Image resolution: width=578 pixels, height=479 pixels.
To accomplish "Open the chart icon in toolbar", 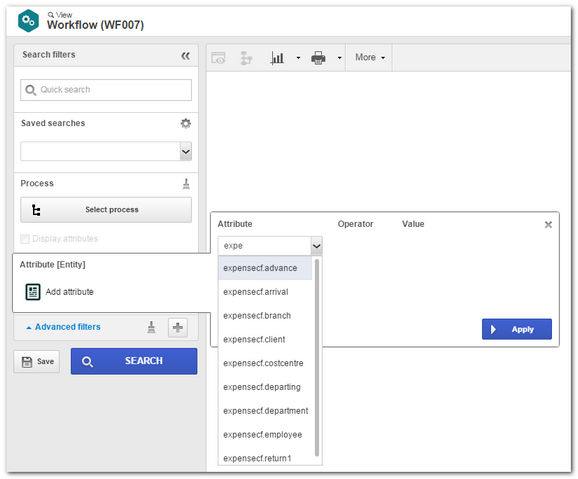I will pyautogui.click(x=277, y=58).
